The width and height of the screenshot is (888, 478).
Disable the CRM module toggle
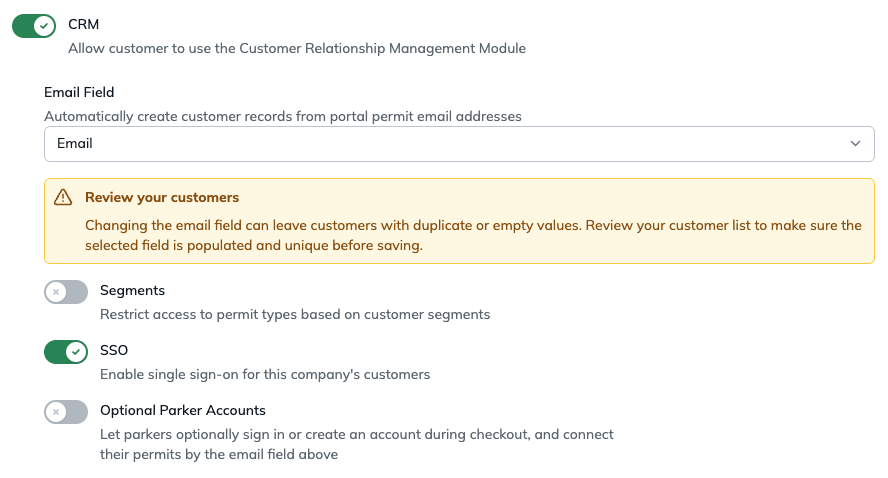(34, 26)
